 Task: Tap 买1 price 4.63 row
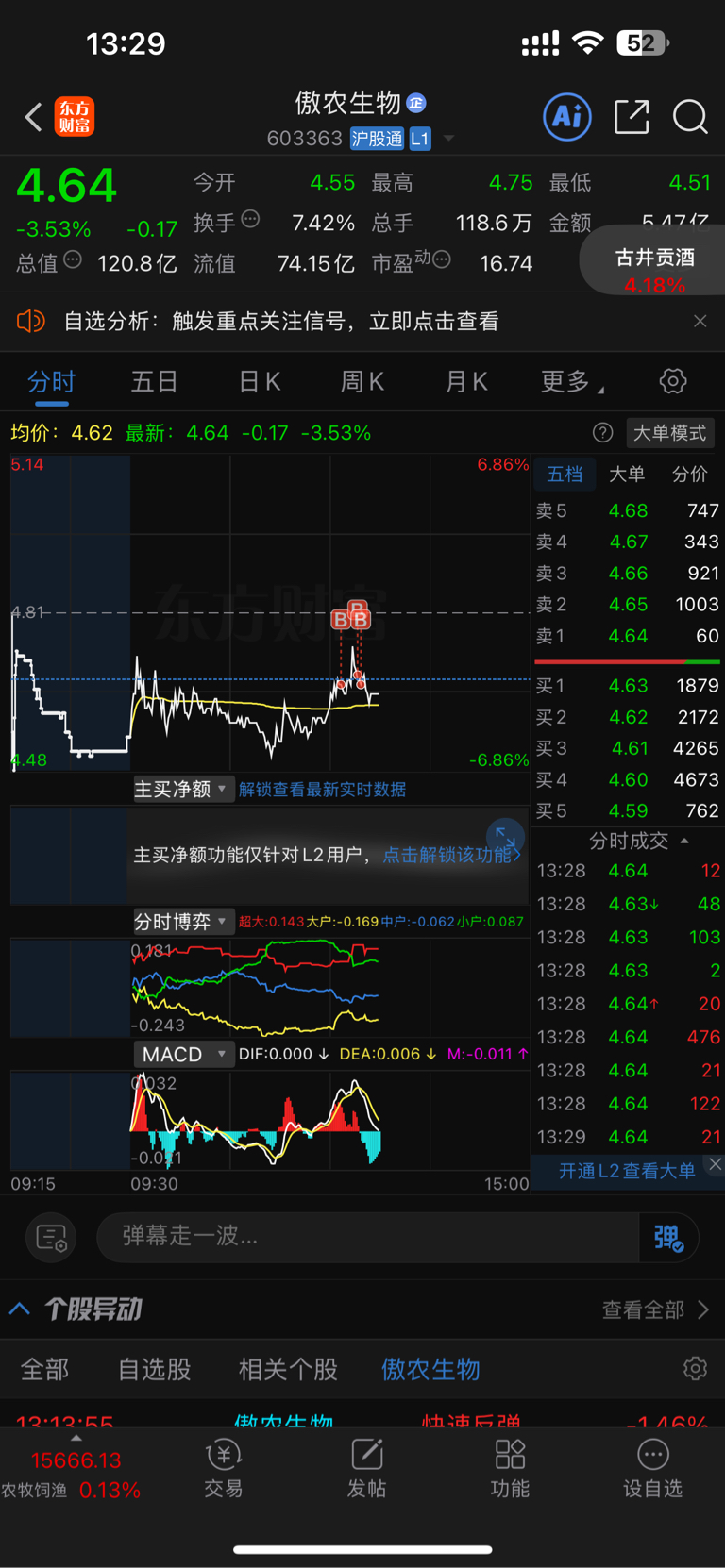[x=628, y=686]
